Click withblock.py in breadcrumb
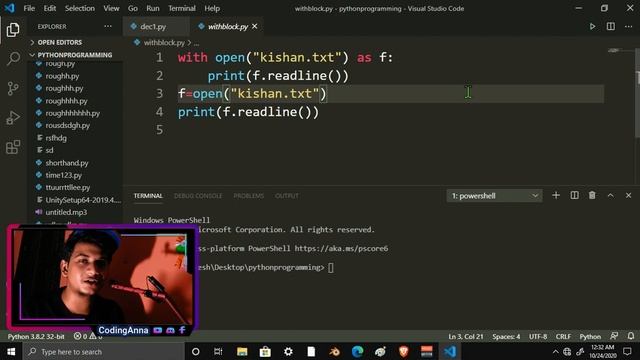The height and width of the screenshot is (360, 640). (164, 42)
